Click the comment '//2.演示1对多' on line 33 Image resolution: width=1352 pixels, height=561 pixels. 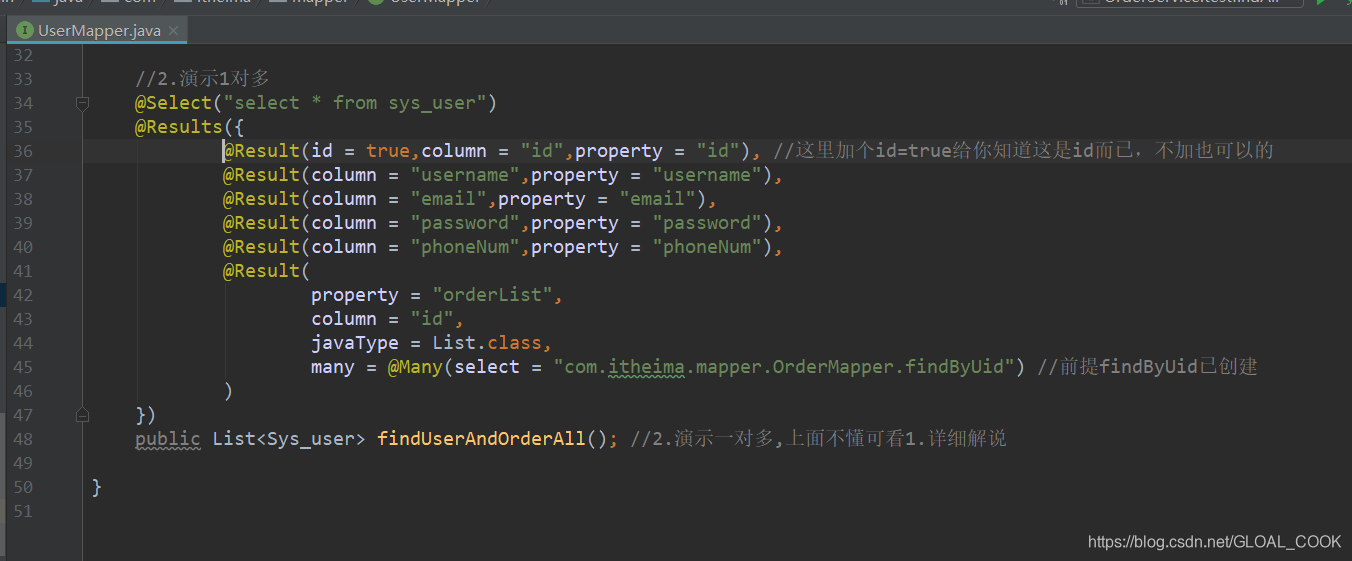tap(202, 79)
